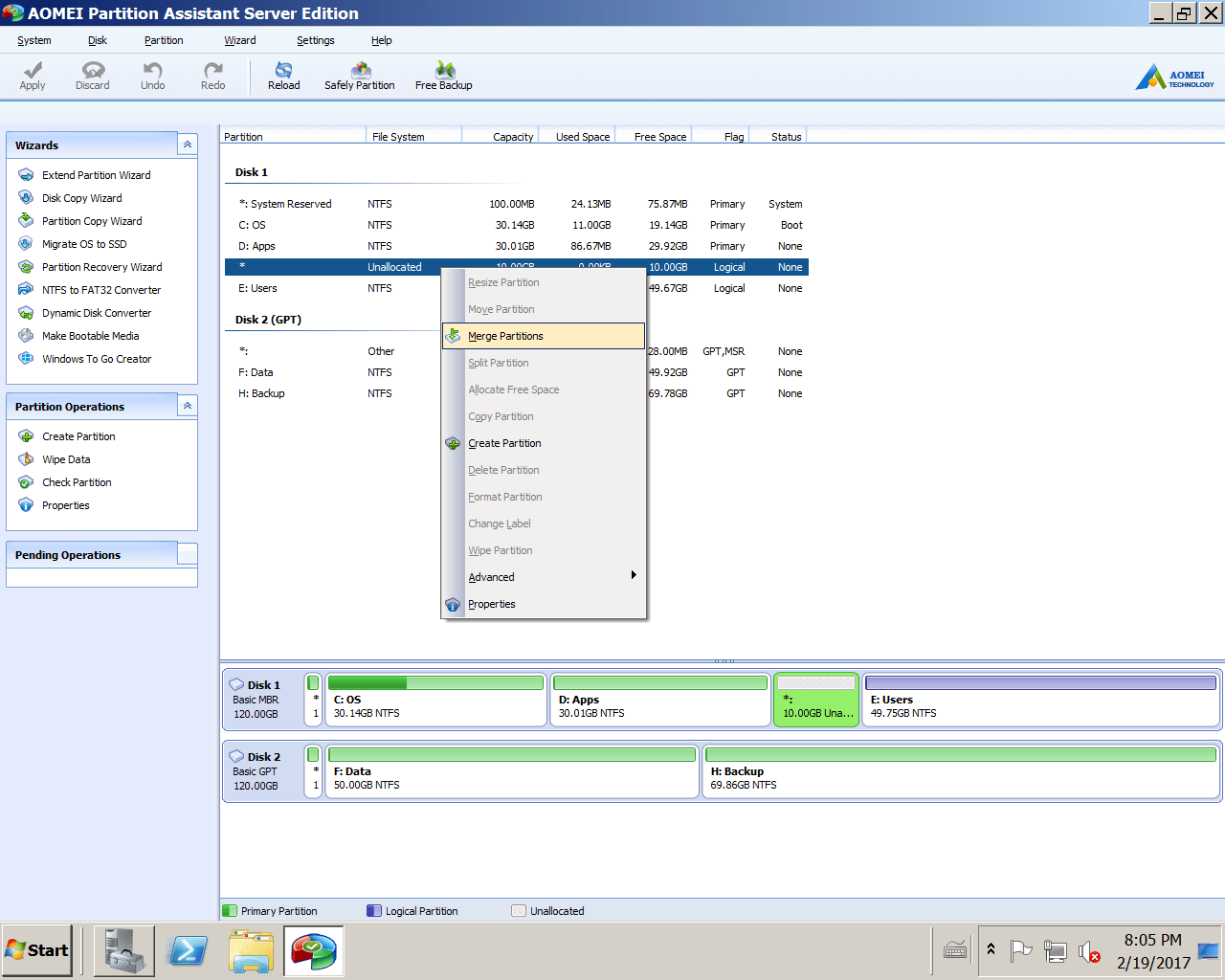Viewport: 1225px width, 980px height.
Task: Select Wipe Data in Partition Operations
Action: [x=66, y=459]
